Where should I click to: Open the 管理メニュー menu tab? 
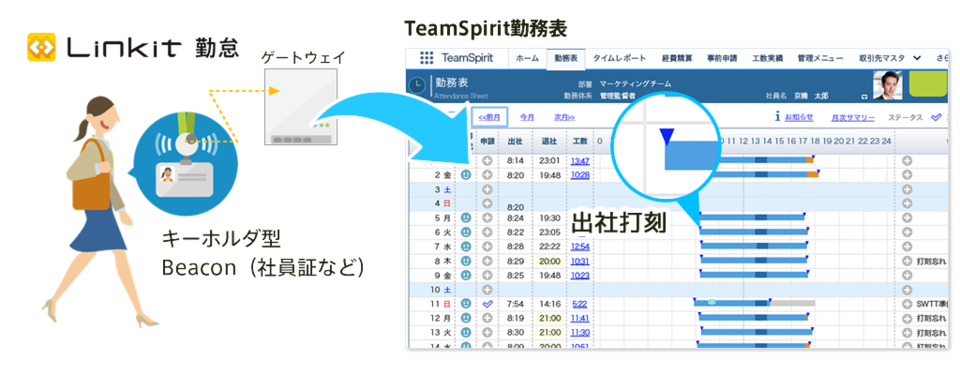820,59
